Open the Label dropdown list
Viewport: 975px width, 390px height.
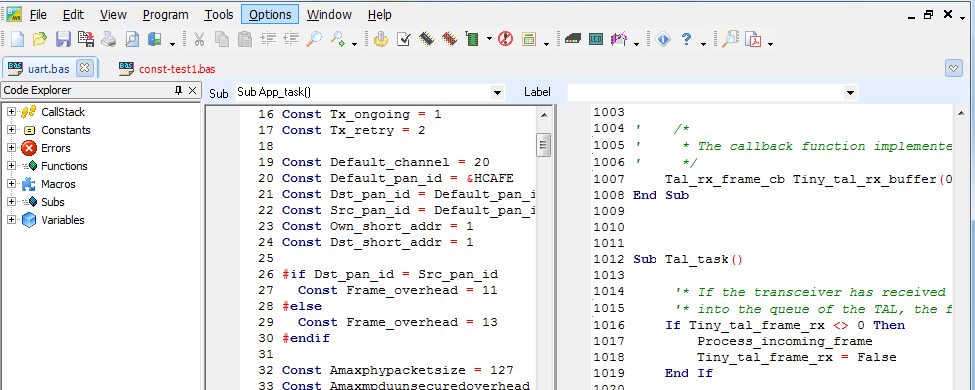click(x=851, y=93)
